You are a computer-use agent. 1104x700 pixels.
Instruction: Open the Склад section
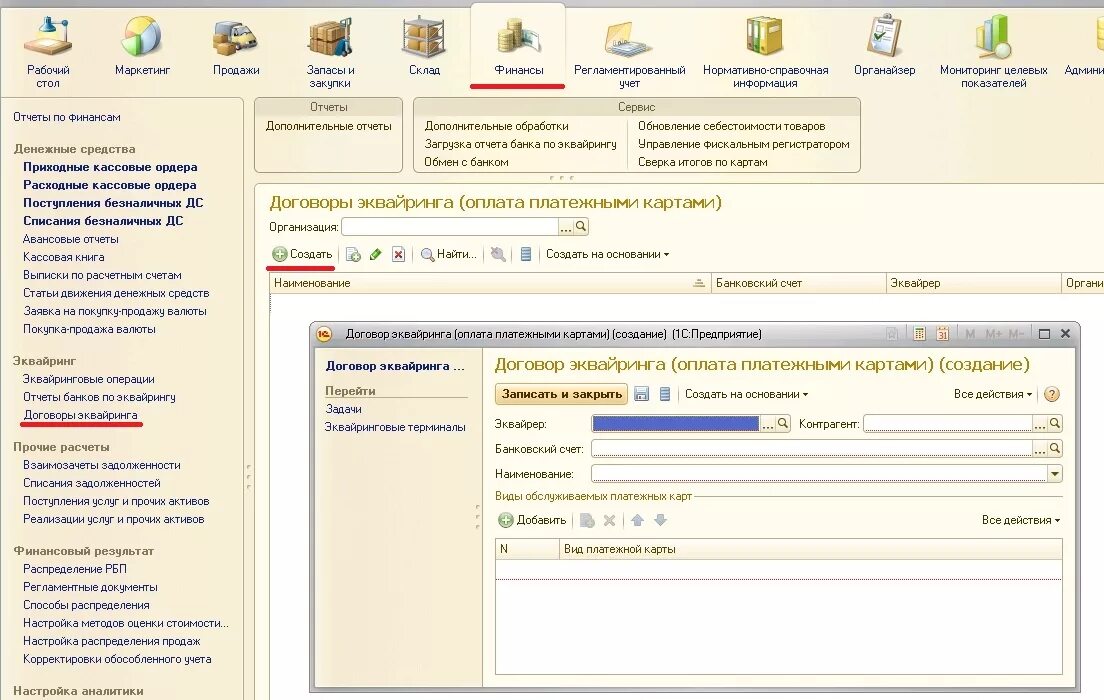[424, 46]
